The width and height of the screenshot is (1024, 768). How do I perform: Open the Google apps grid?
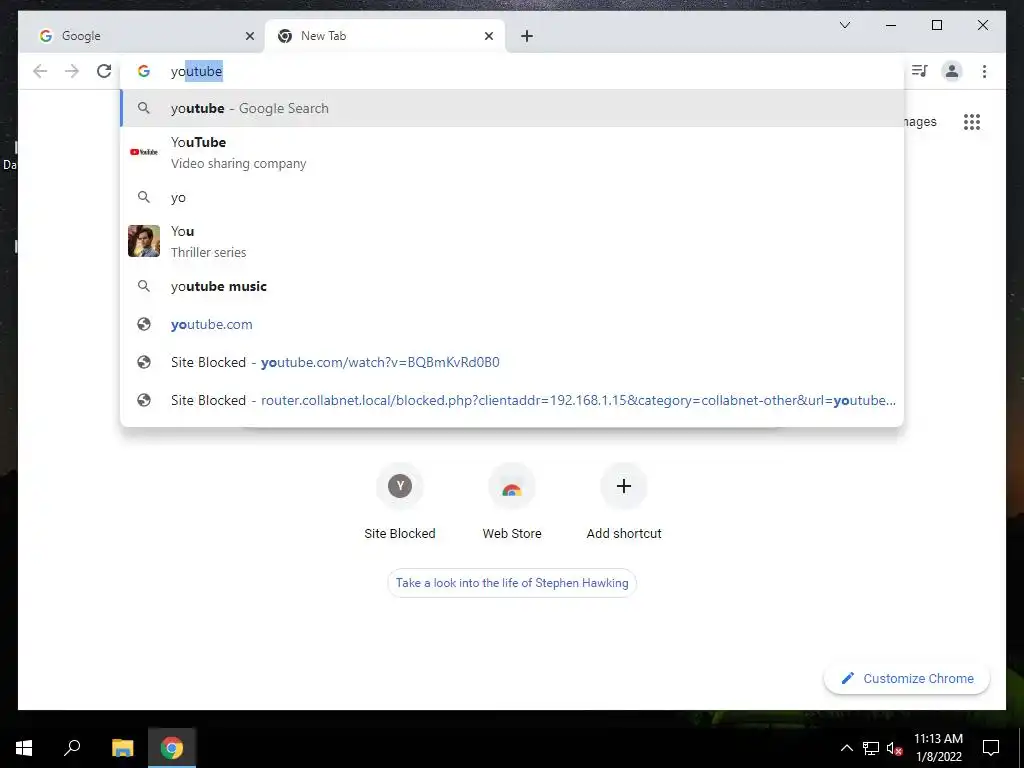972,121
